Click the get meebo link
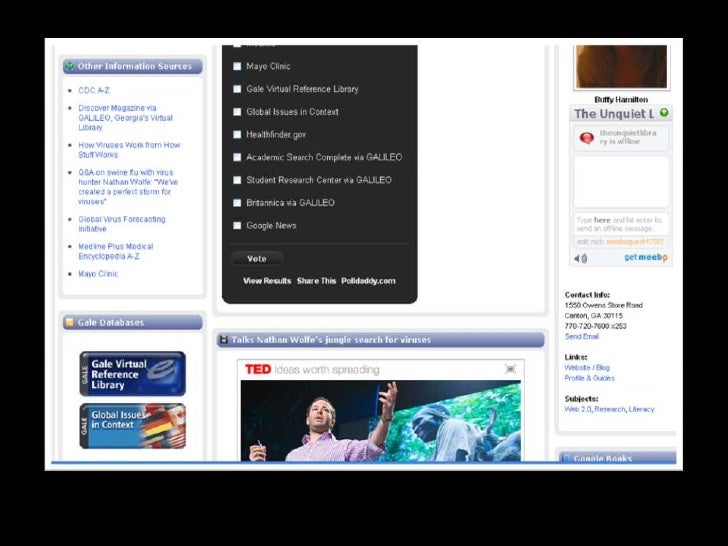Screen dimensions: 728x546 coord(645,257)
